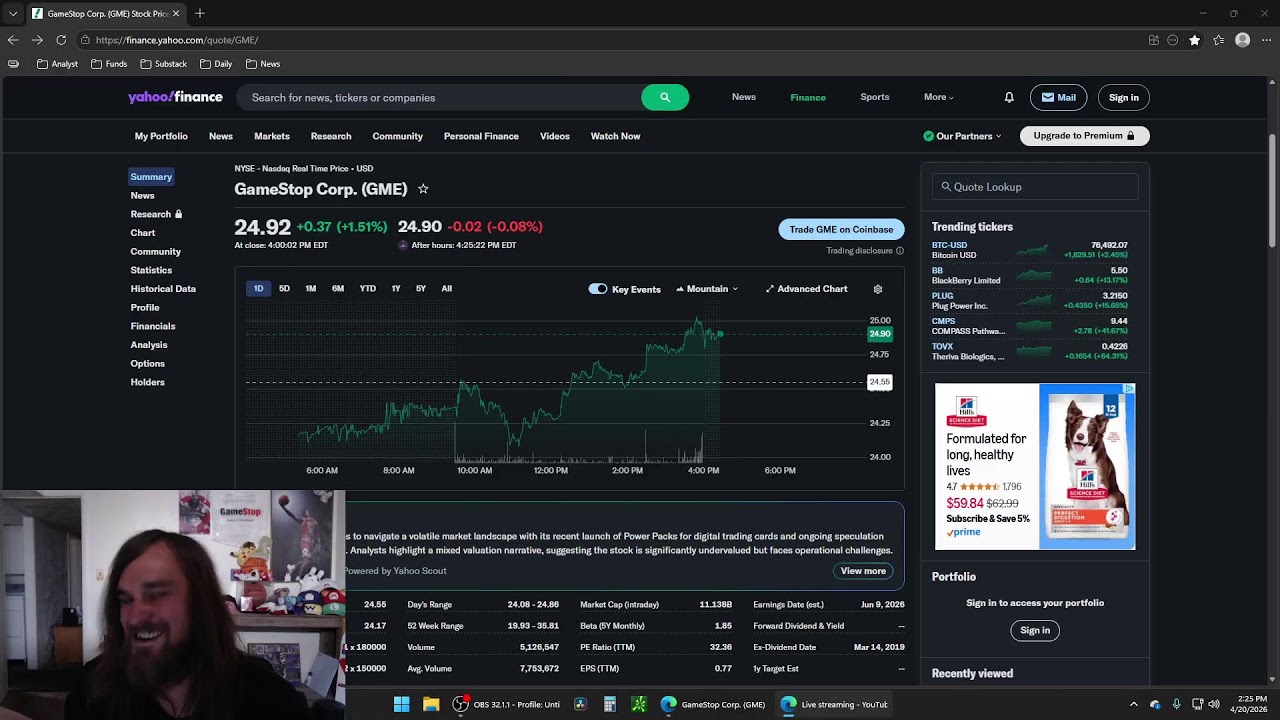Viewport: 1280px width, 720px height.
Task: Open the browser profile avatar icon
Action: coord(1242,40)
